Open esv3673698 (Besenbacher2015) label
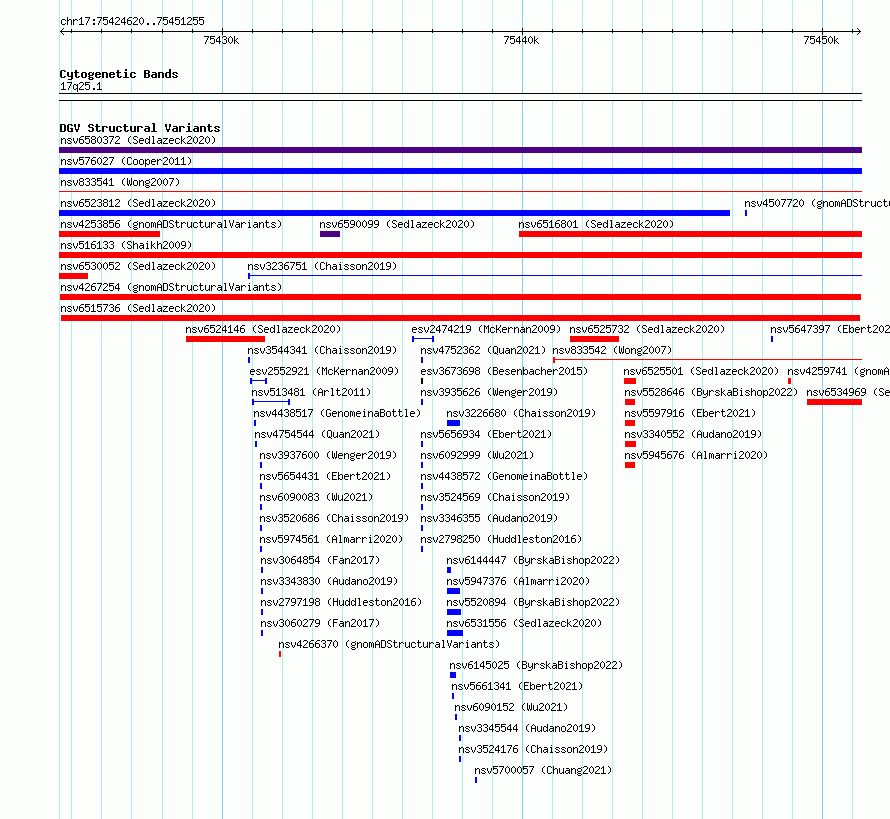Image resolution: width=890 pixels, height=819 pixels. pyautogui.click(x=504, y=371)
